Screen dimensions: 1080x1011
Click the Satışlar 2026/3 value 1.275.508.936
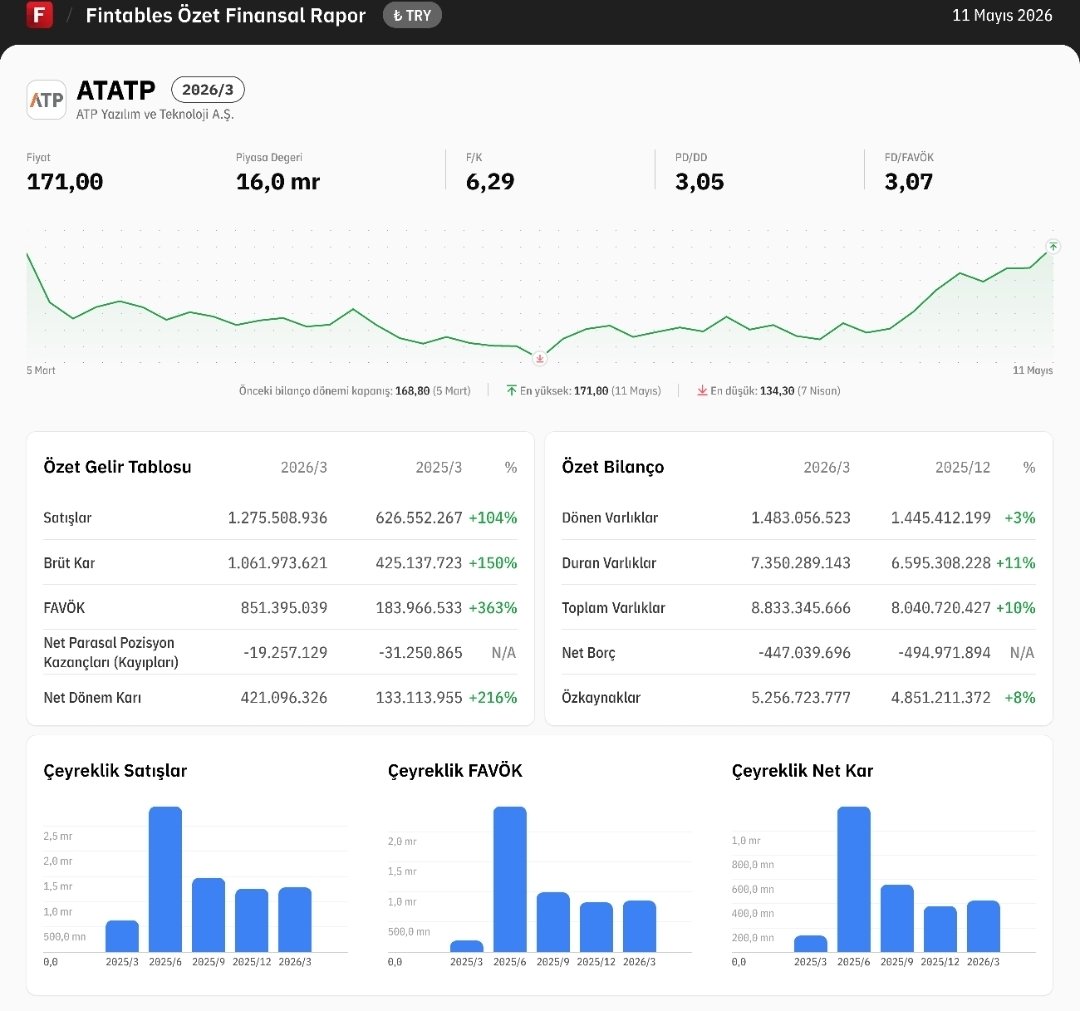tap(278, 518)
